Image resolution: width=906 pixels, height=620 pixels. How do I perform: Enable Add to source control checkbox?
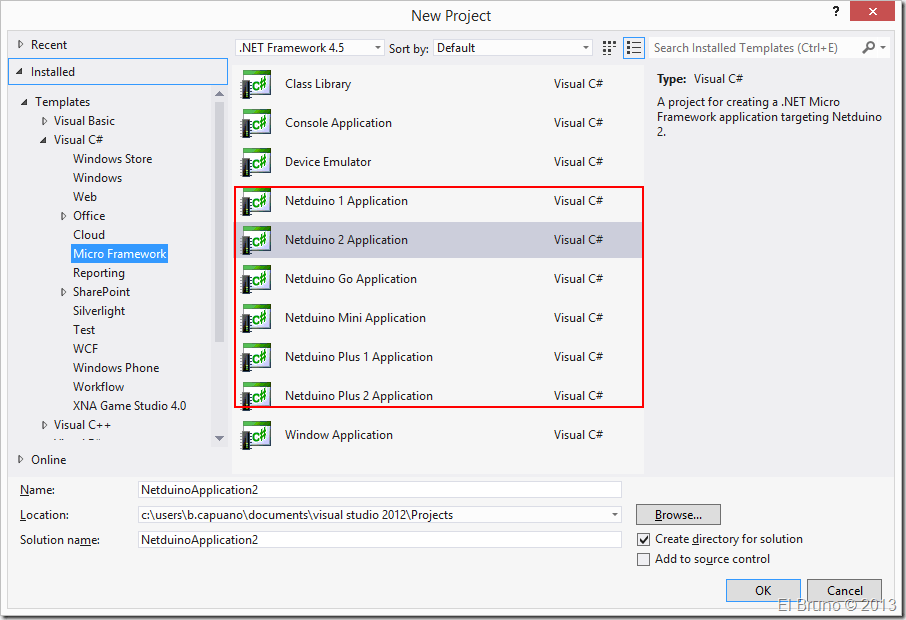pos(644,559)
